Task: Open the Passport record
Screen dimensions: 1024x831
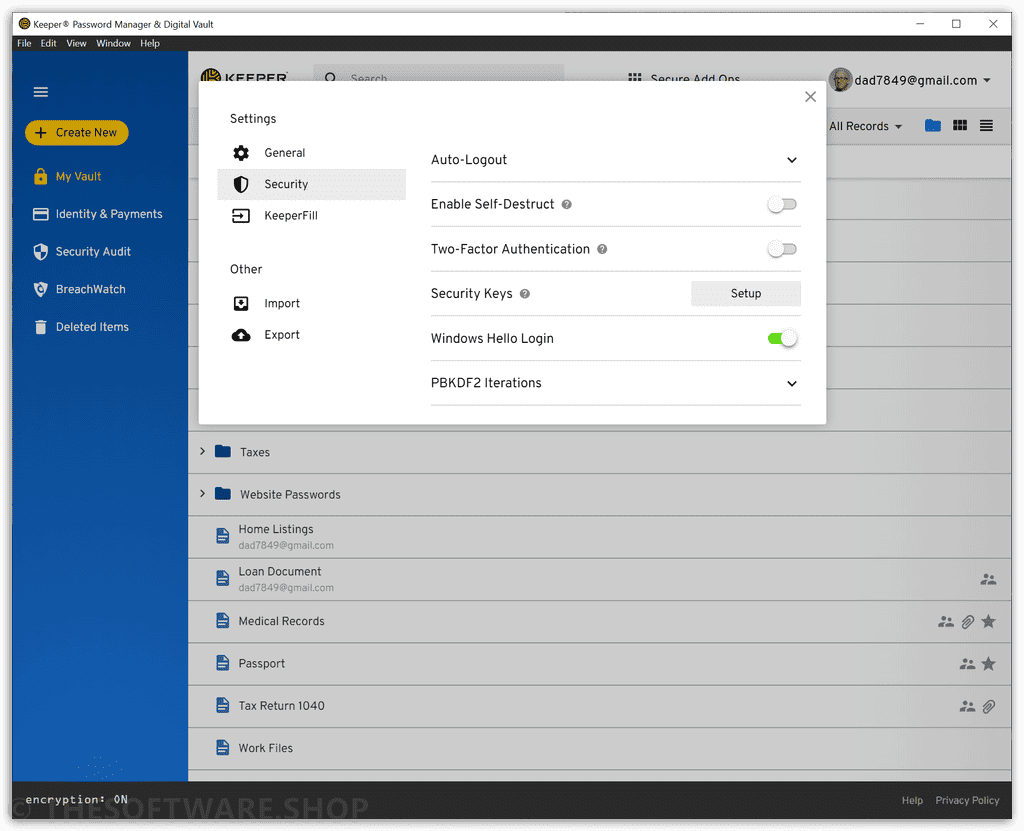Action: click(600, 664)
